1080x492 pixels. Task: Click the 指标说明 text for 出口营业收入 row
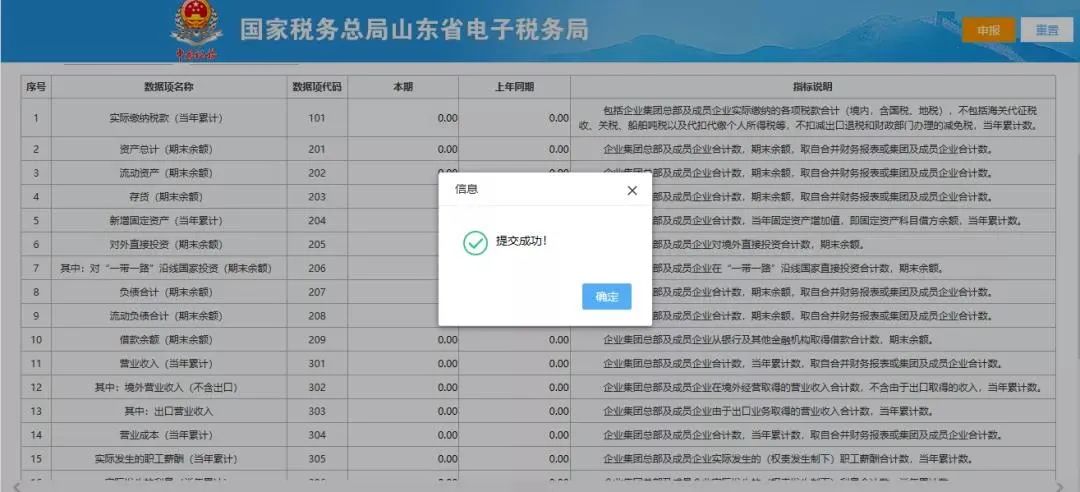[x=768, y=411]
